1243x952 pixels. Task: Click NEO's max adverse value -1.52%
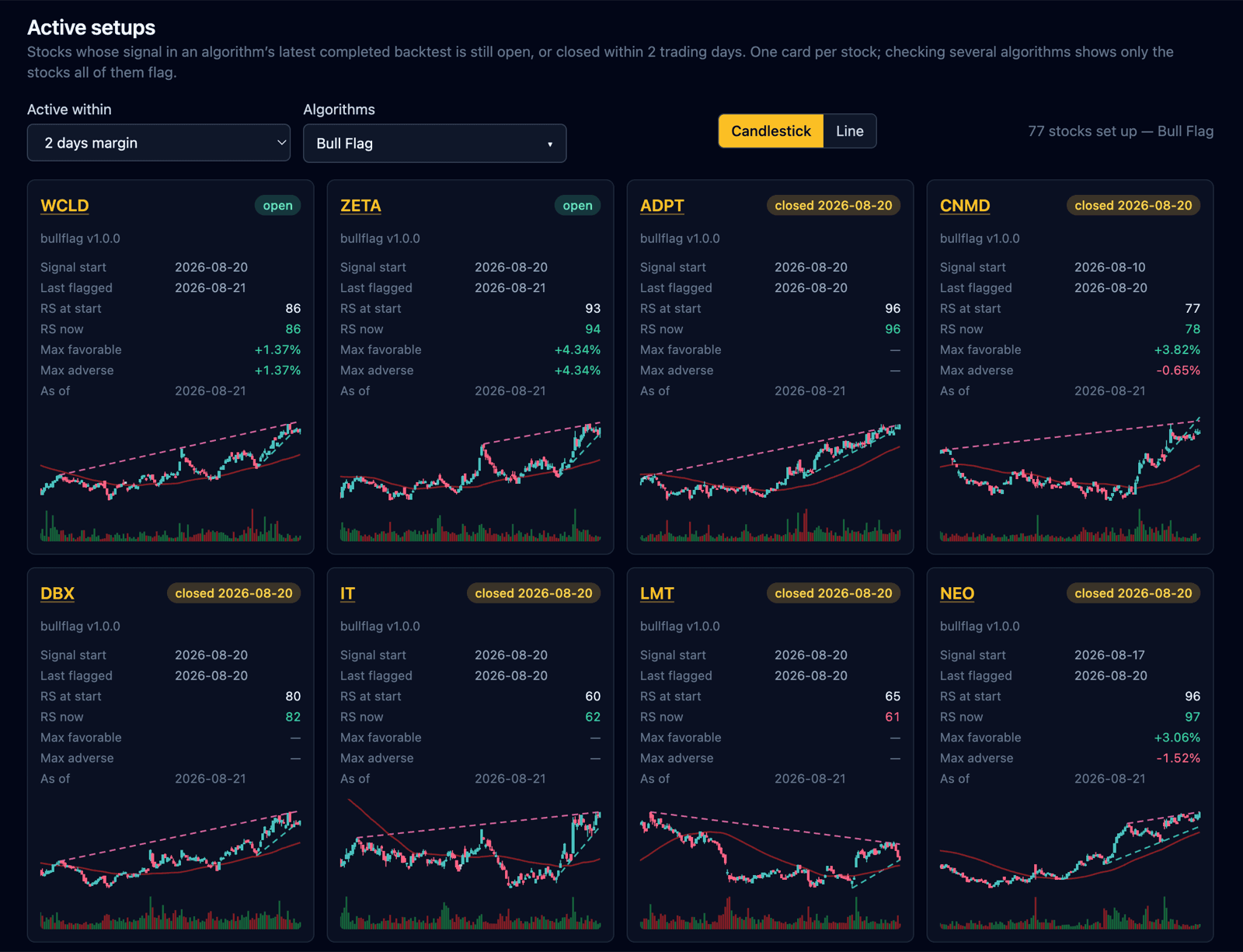[1178, 758]
